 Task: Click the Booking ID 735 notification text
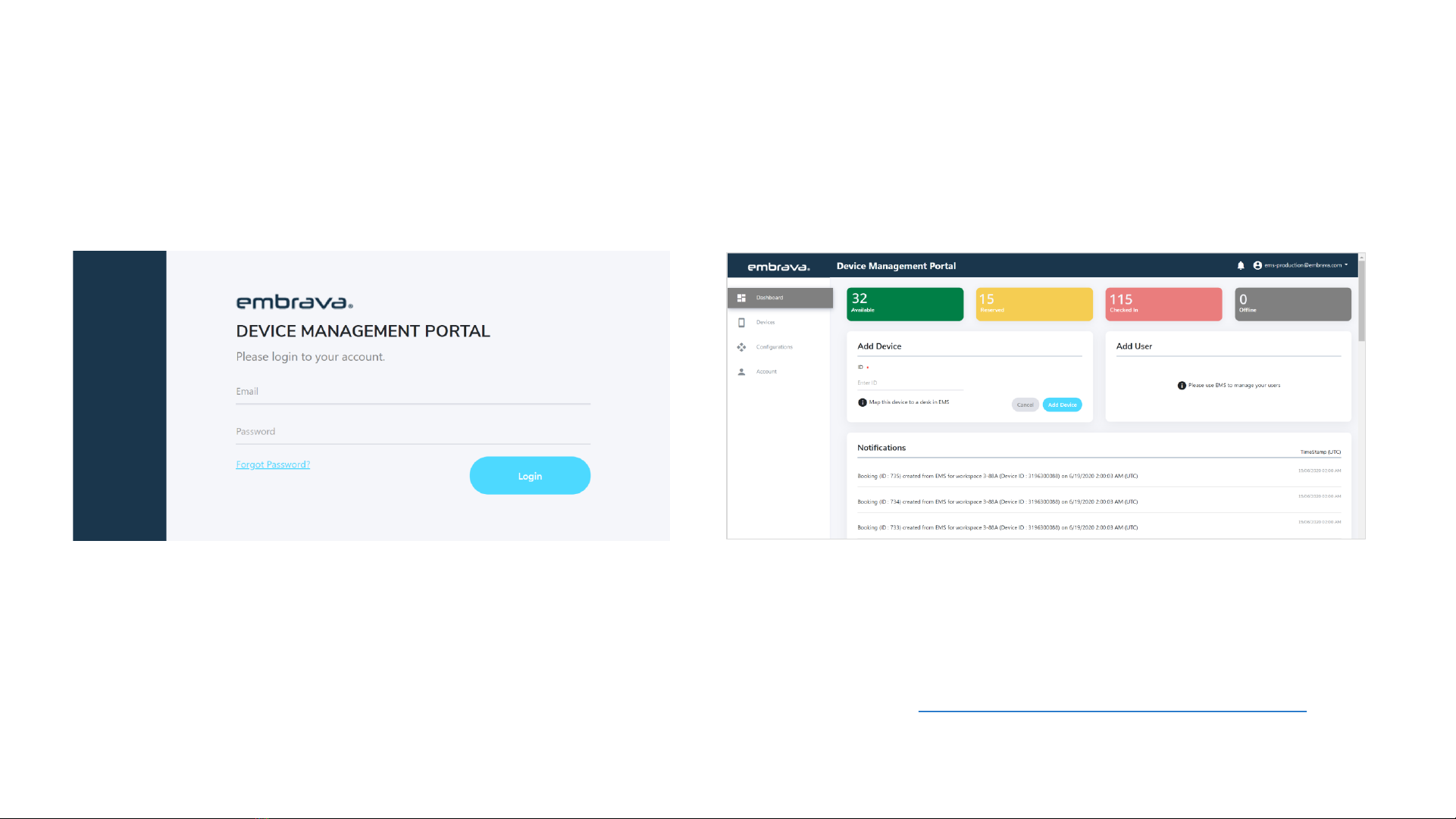pos(997,477)
